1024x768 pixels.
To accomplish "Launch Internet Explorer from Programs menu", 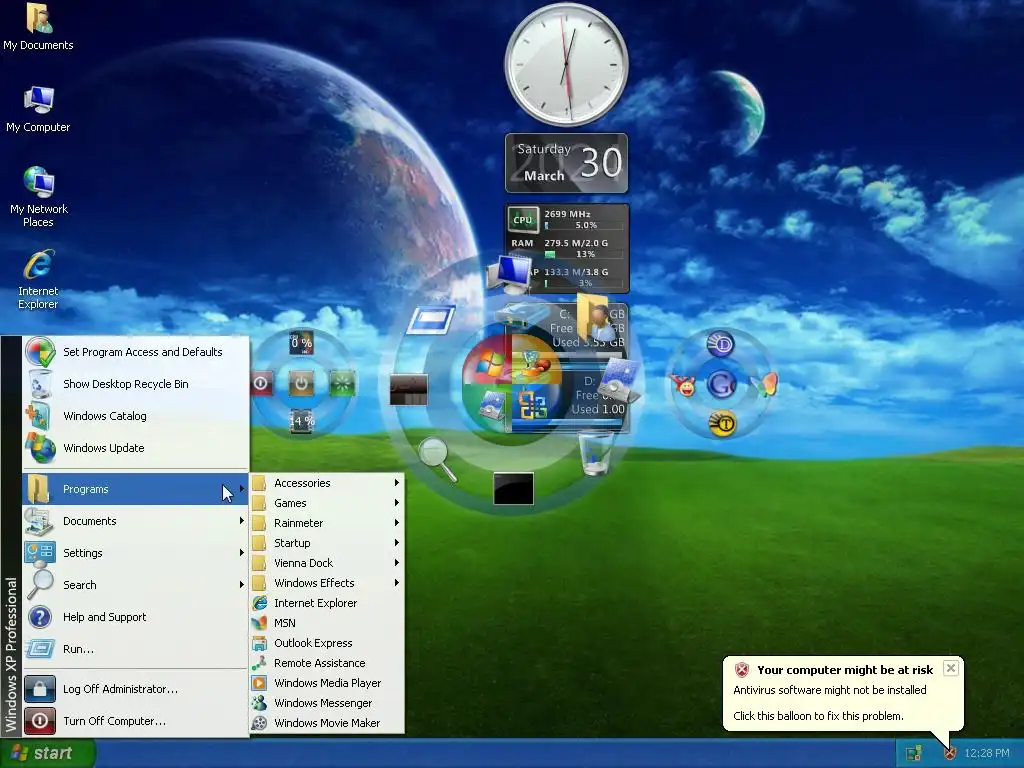I will tap(327, 603).
